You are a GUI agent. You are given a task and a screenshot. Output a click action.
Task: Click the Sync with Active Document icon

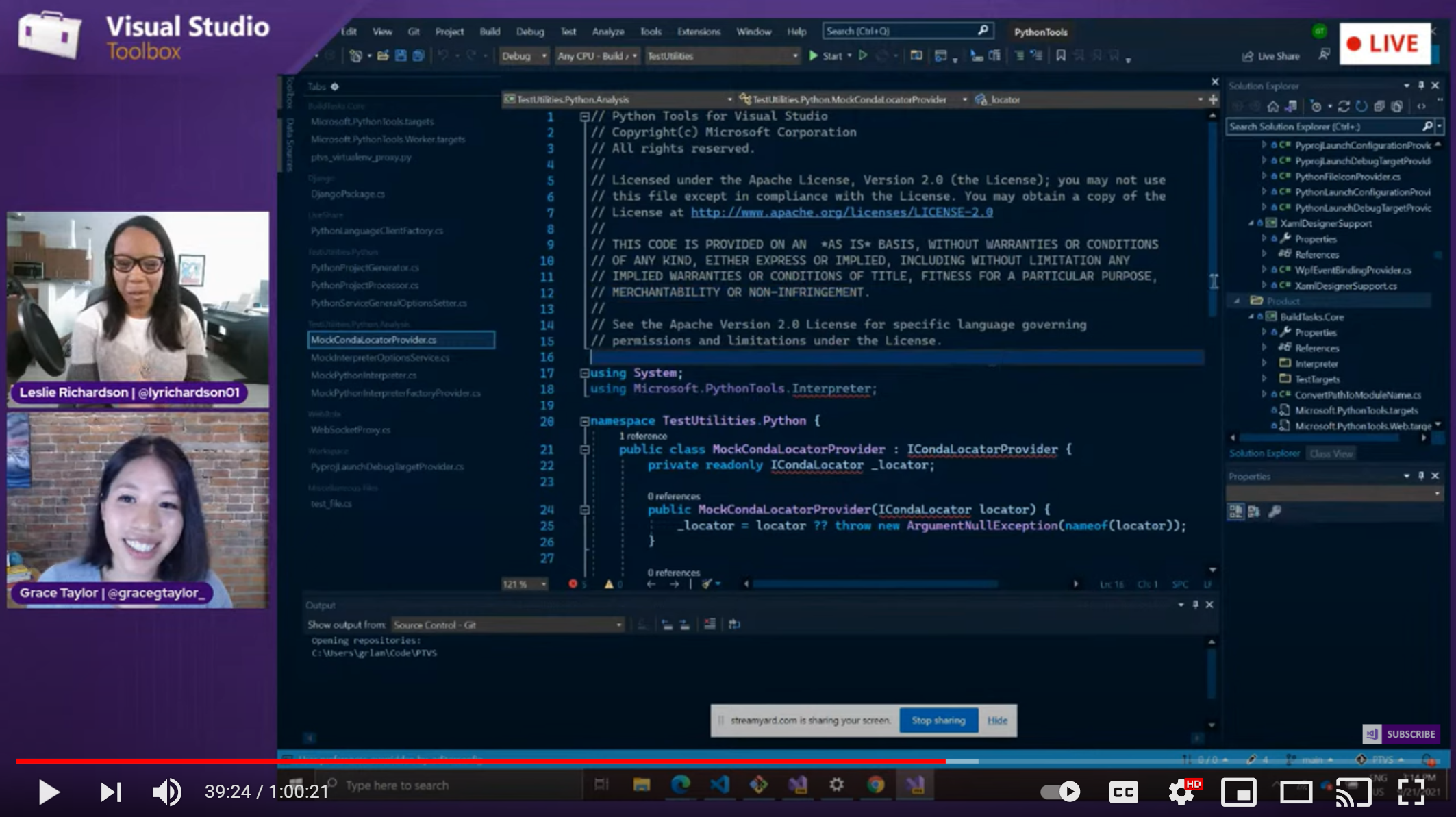coord(1344,106)
